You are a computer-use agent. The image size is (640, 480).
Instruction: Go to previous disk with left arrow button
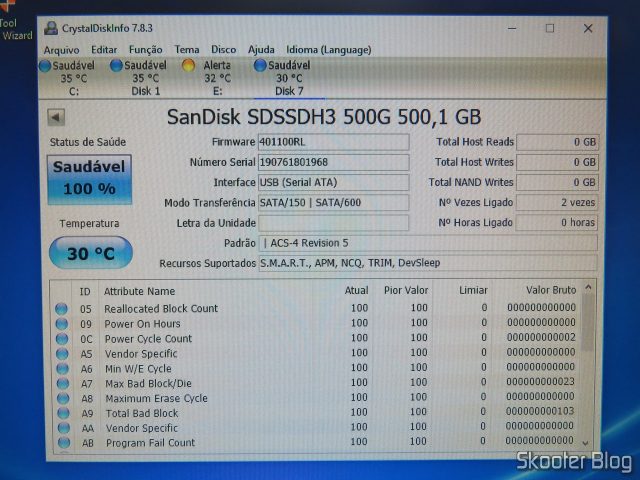(x=56, y=118)
